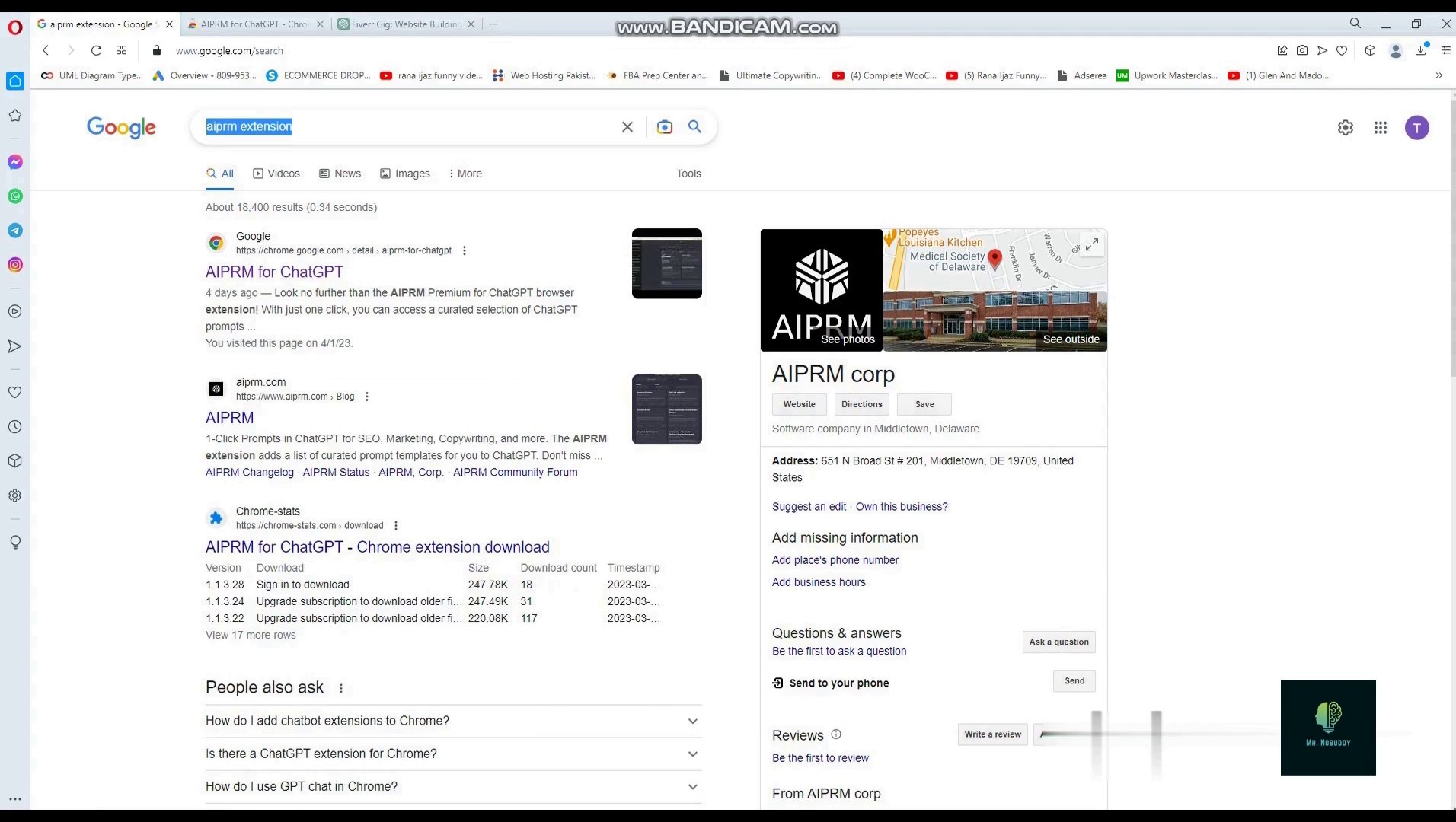Viewport: 1456px width, 822px height.
Task: Open the three-dot options on the AIPRM result
Action: pyautogui.click(x=366, y=397)
